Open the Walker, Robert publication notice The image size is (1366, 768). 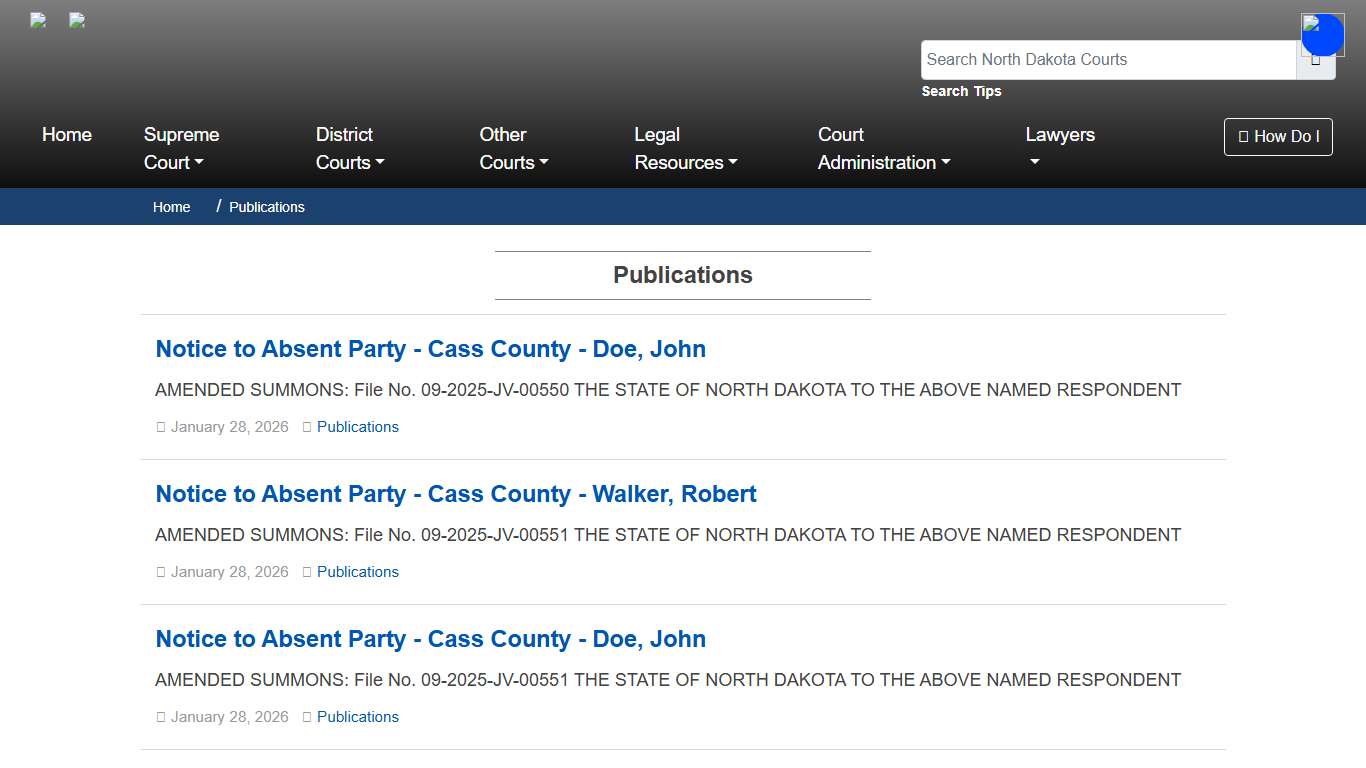[x=456, y=494]
